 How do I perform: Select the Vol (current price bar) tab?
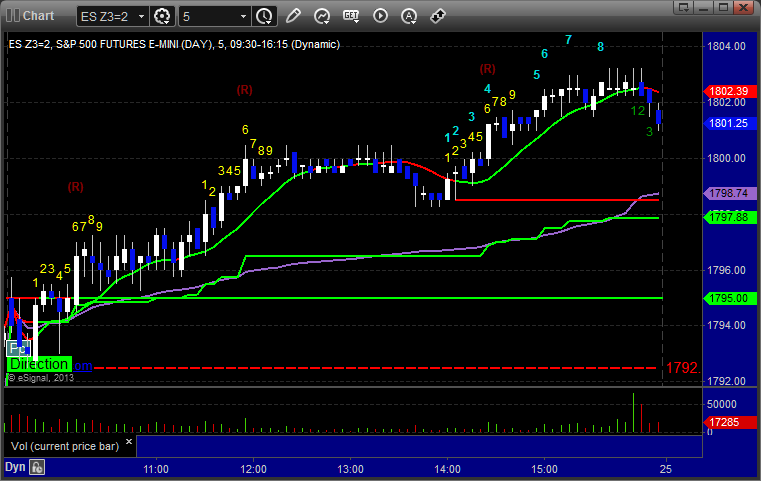(x=65, y=446)
